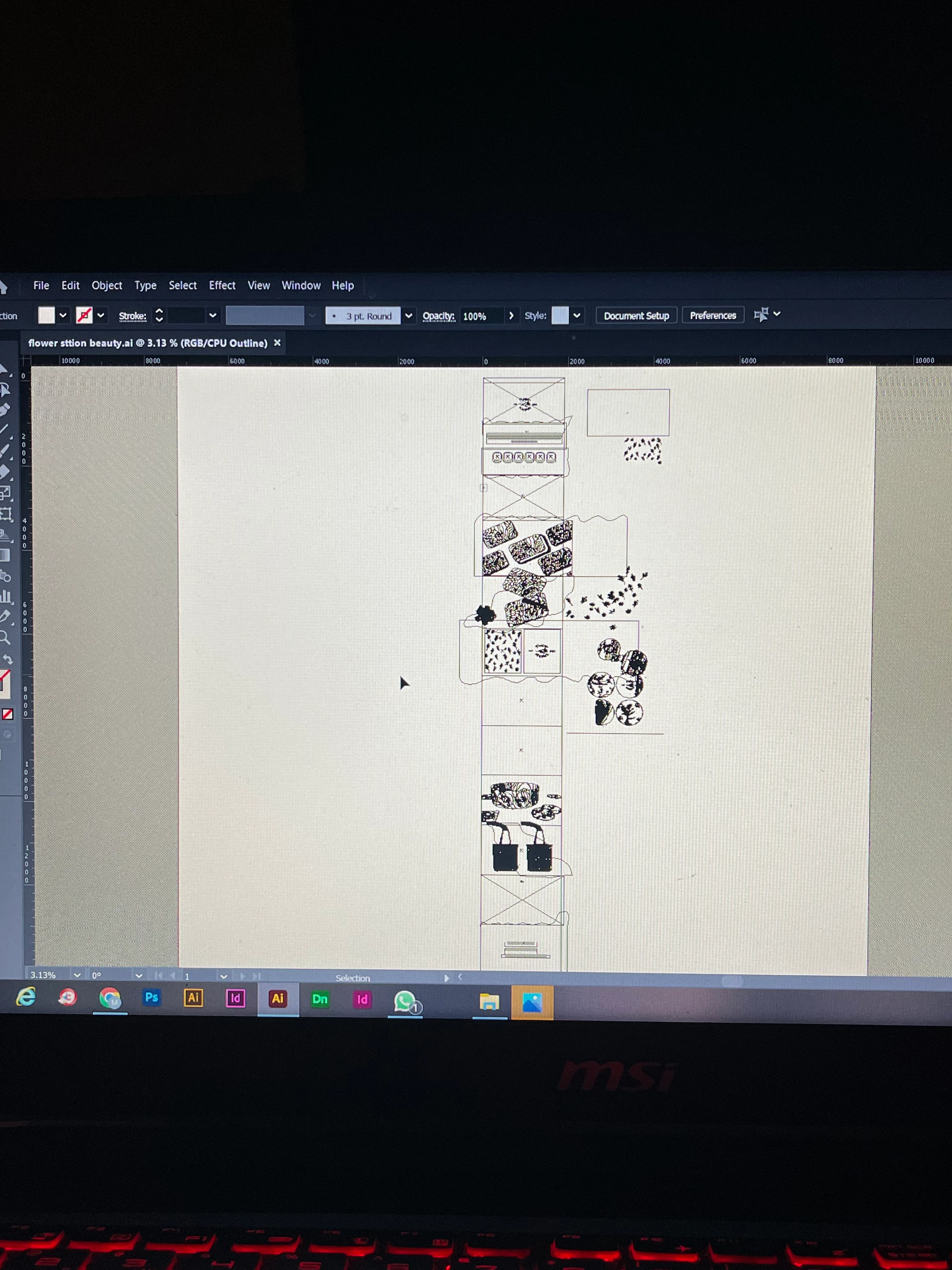This screenshot has height=1270, width=952.
Task: Select the Column Graph tool
Action: click(x=5, y=597)
